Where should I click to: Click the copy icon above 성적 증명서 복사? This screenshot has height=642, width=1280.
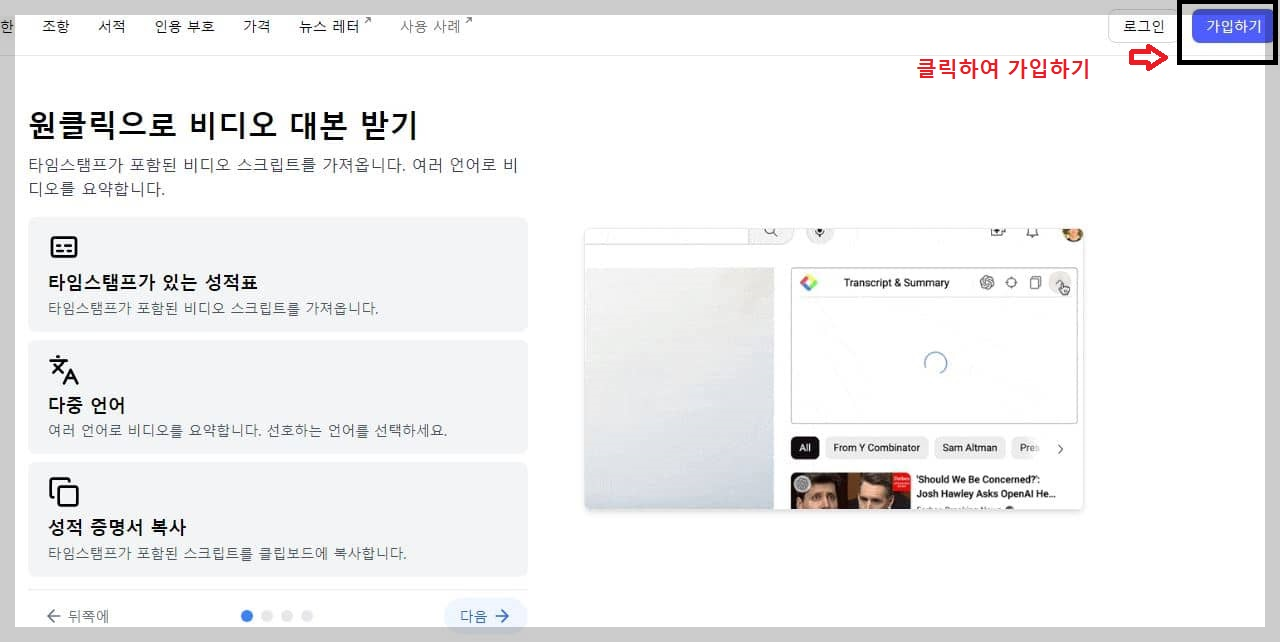tap(64, 492)
